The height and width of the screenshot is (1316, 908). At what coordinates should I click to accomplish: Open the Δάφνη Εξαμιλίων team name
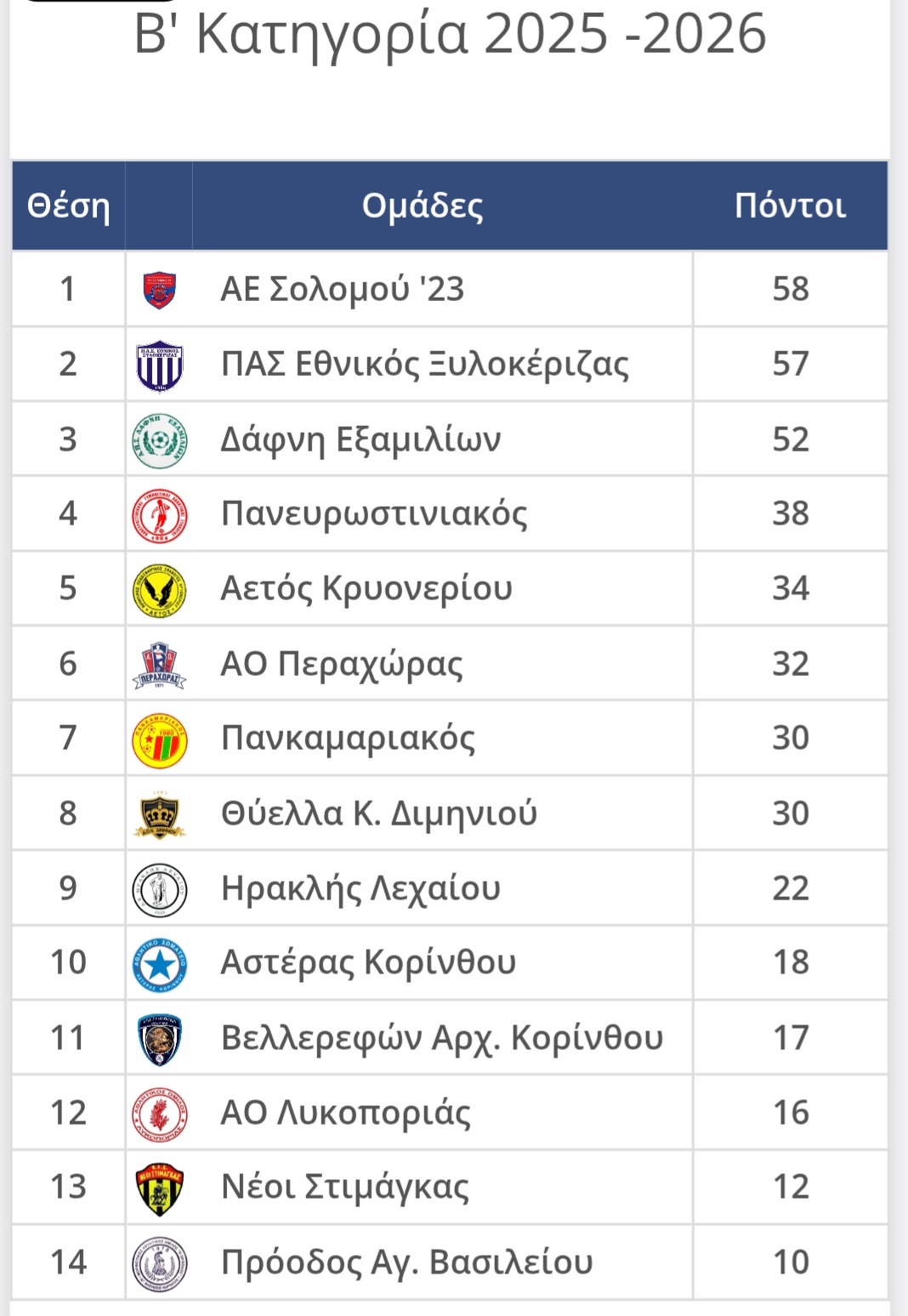pyautogui.click(x=360, y=440)
